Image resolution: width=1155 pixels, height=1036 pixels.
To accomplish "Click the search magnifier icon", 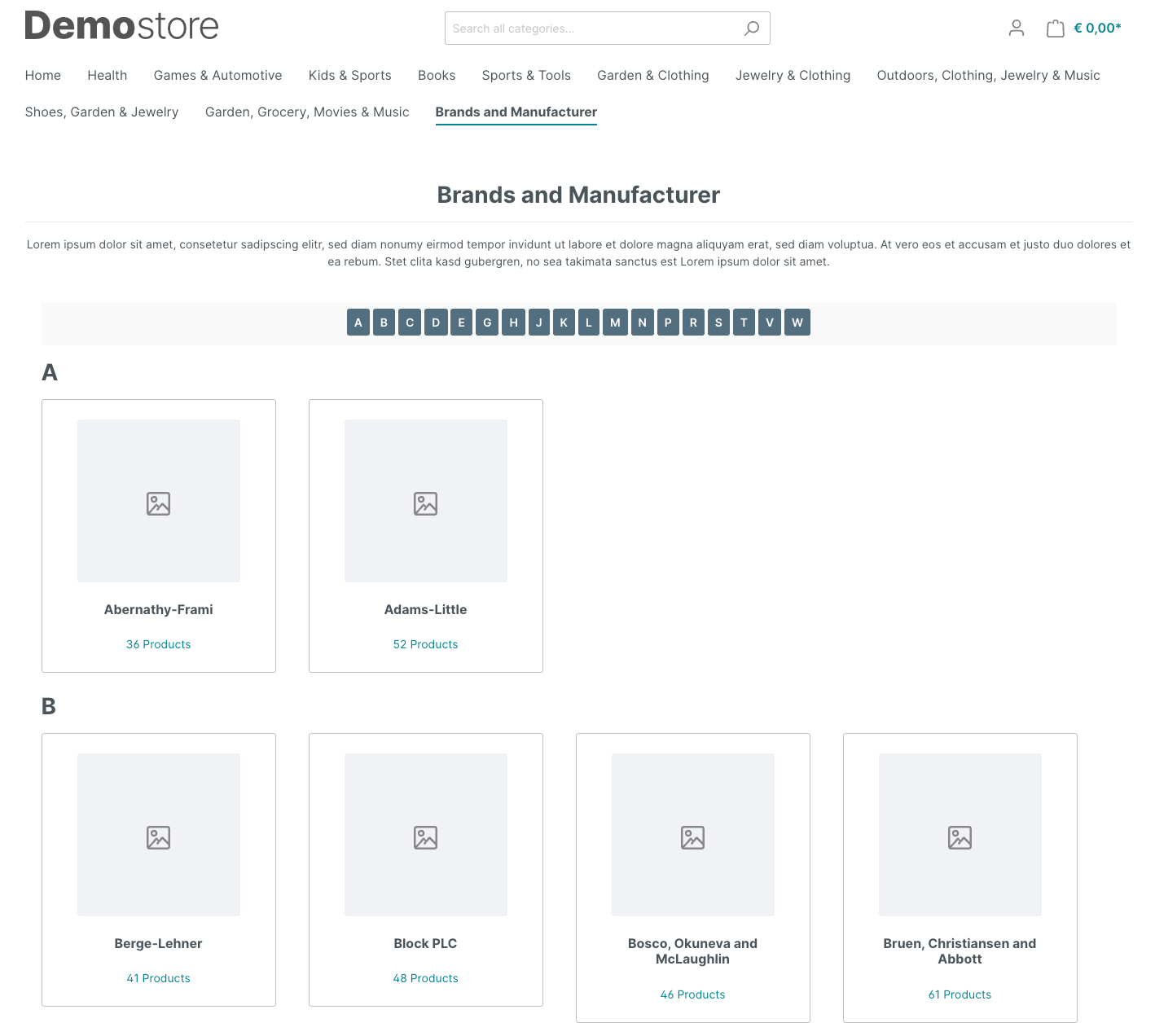I will [751, 29].
